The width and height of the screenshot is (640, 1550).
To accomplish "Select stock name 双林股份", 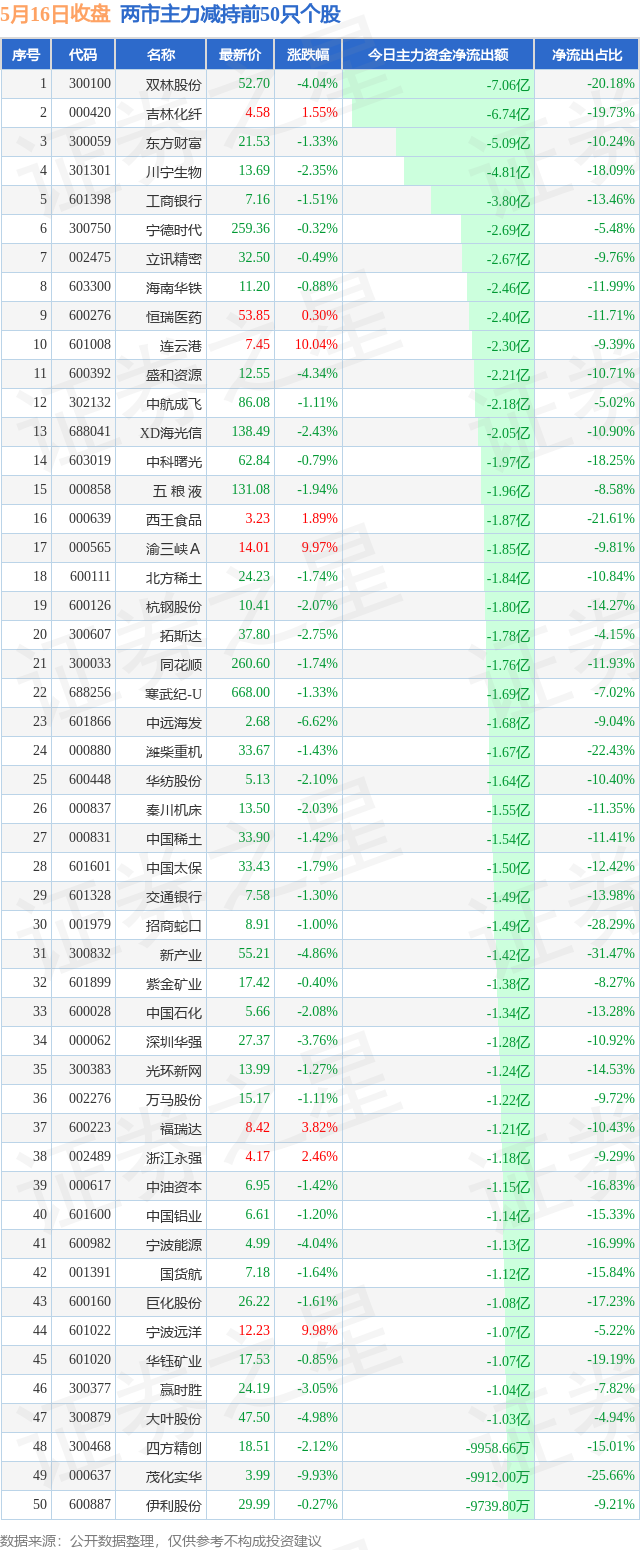I will 174,84.
